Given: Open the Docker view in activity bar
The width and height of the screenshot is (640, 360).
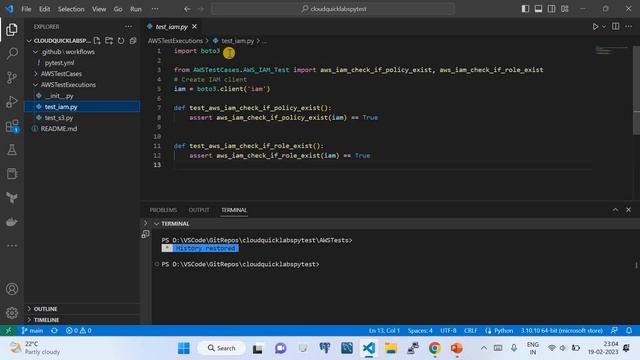Looking at the screenshot, I should tap(12, 222).
